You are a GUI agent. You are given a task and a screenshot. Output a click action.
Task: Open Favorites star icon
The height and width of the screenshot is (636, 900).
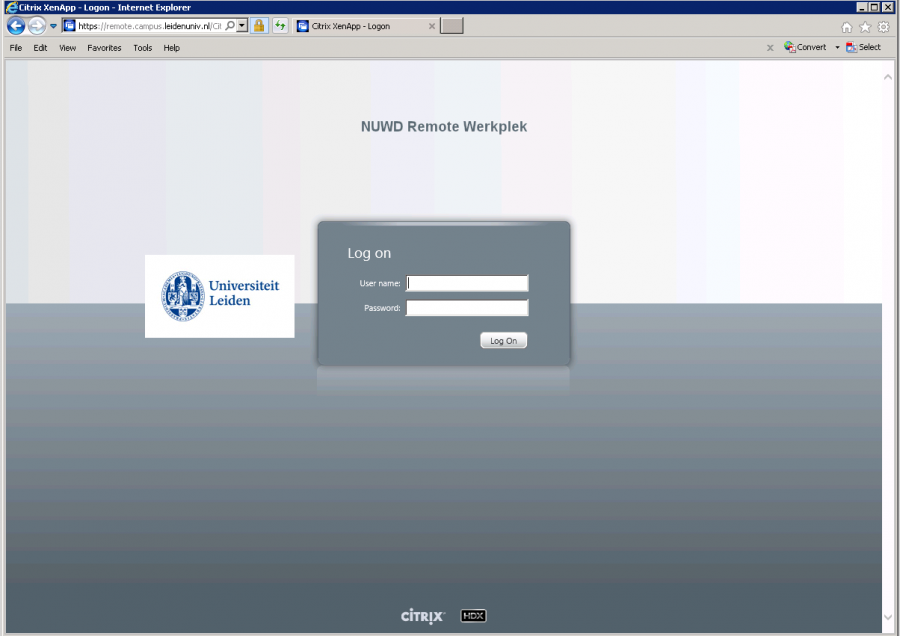pos(865,27)
